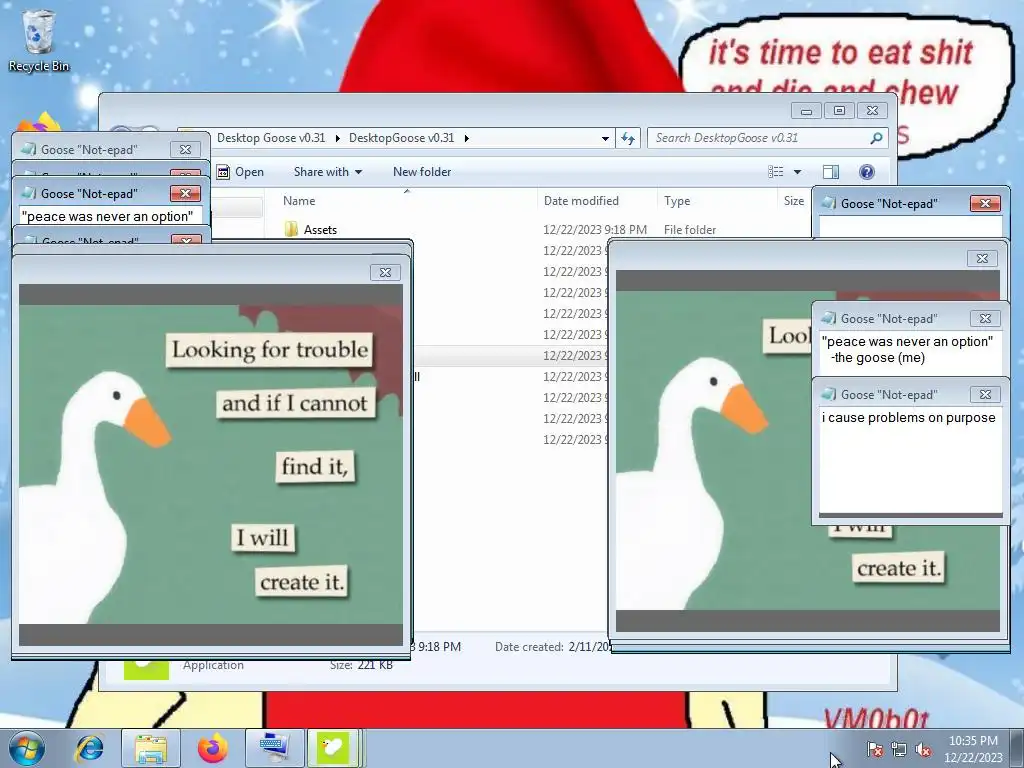Click "i cause problems on purpose" text
1024x768 pixels.
[x=908, y=417]
